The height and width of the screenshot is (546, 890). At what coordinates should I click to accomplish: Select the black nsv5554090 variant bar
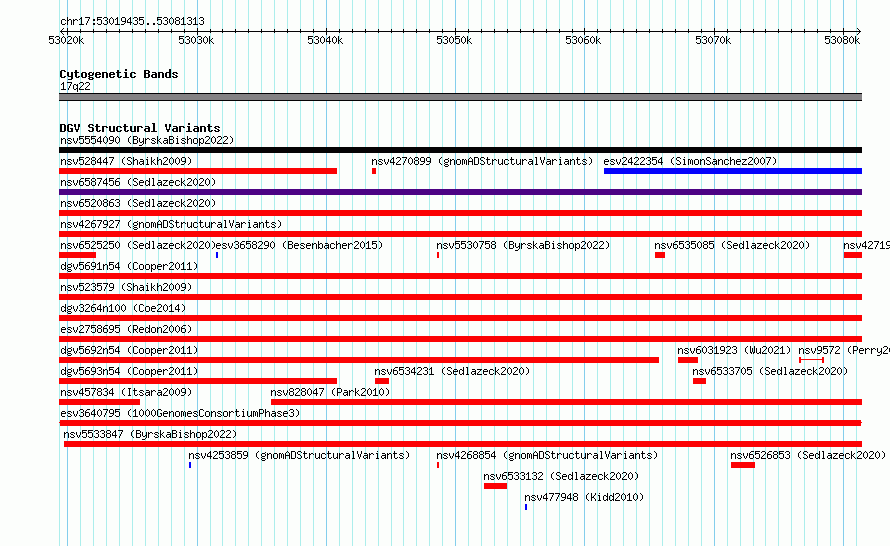[x=460, y=150]
